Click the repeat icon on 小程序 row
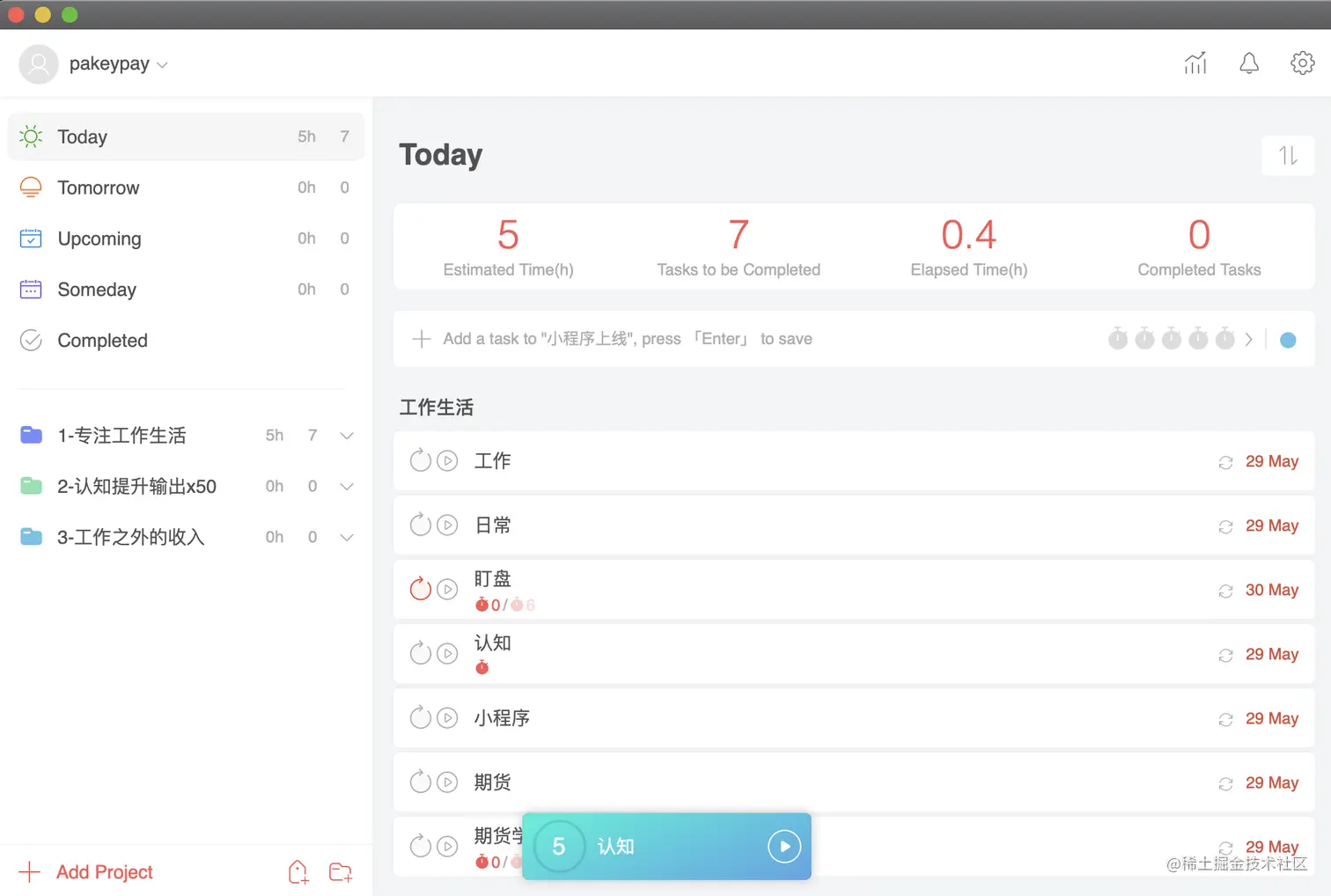 pos(1225,719)
